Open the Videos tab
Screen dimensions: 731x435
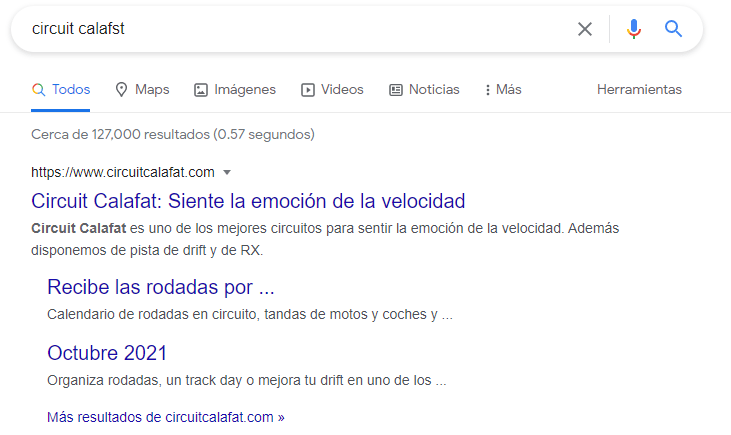coord(332,90)
